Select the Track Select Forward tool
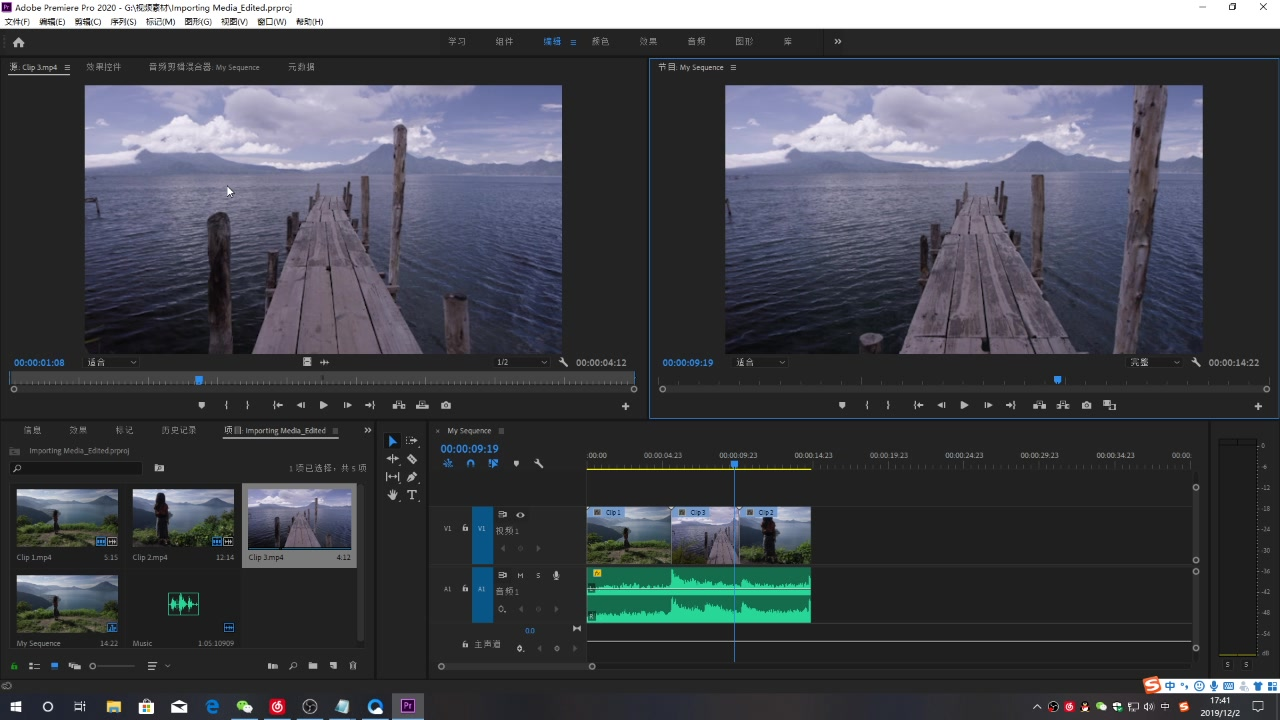This screenshot has width=1280, height=720. (411, 441)
